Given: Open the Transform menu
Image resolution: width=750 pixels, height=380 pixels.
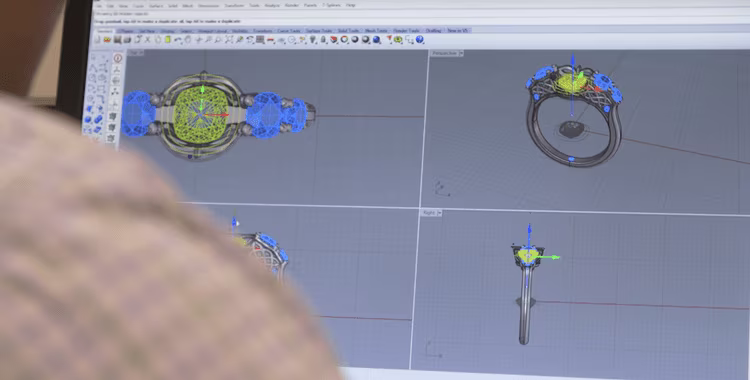Looking at the screenshot, I should (234, 6).
